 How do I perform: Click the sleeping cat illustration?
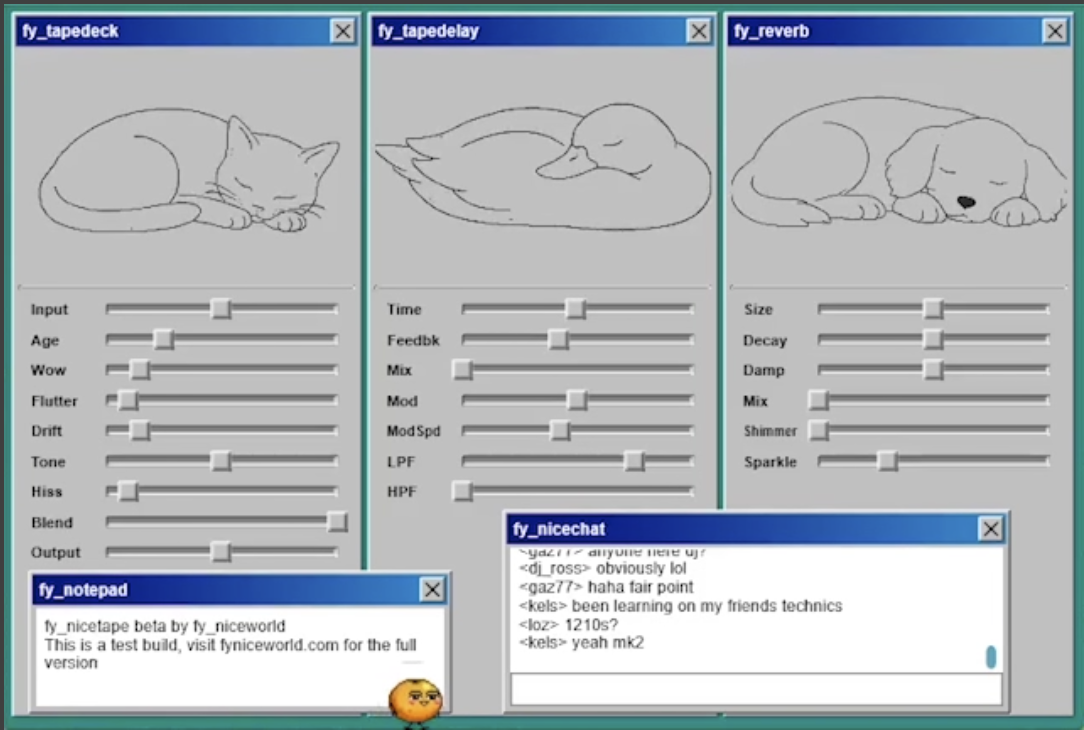pyautogui.click(x=188, y=170)
